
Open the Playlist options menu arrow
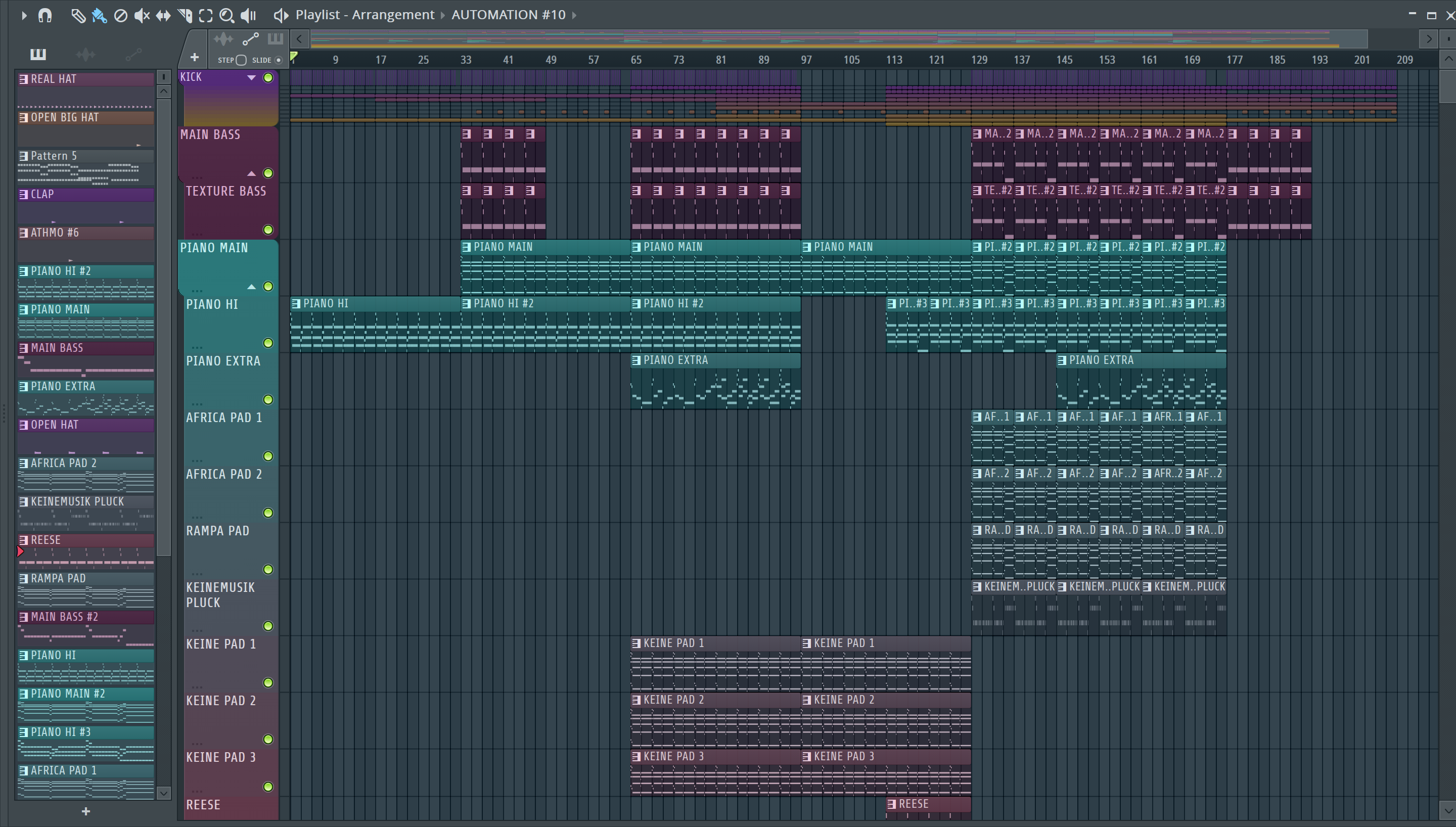click(24, 15)
